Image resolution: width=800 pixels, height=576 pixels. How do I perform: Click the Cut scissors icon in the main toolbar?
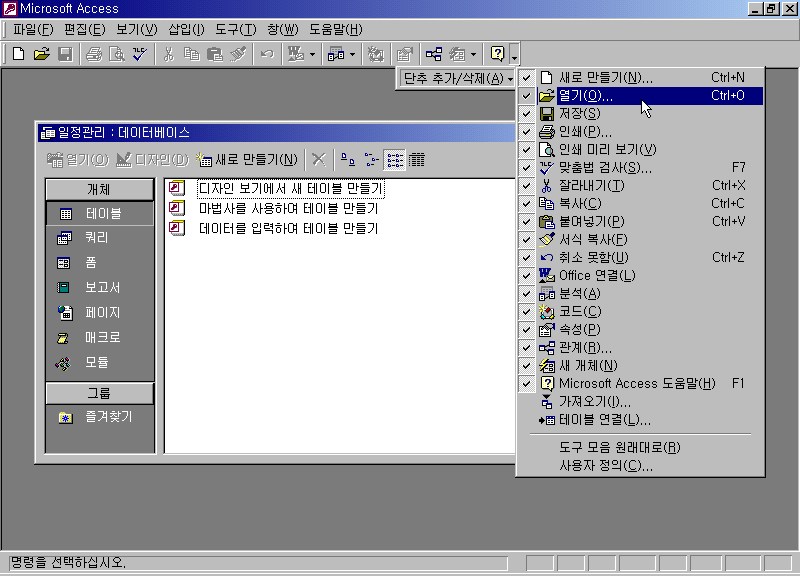tap(168, 54)
